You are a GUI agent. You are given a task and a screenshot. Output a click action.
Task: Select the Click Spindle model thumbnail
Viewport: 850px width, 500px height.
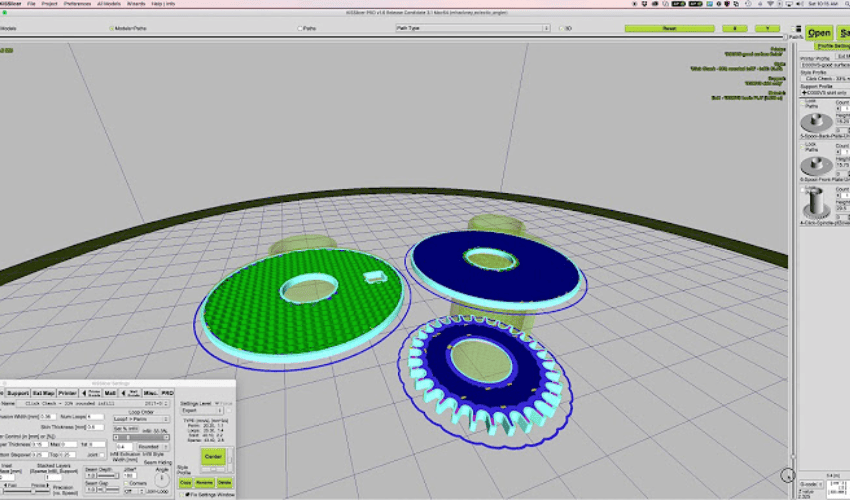pyautogui.click(x=816, y=203)
